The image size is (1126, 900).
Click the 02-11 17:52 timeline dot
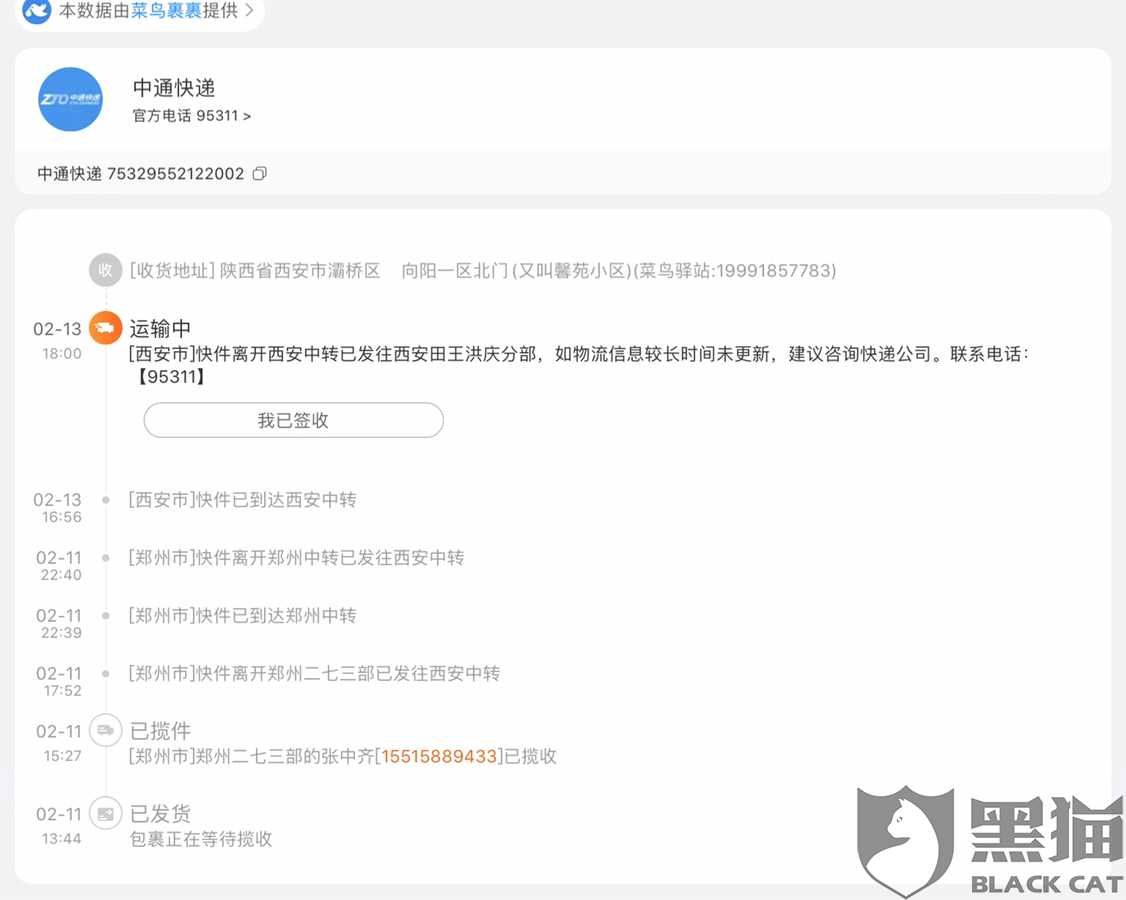click(106, 674)
